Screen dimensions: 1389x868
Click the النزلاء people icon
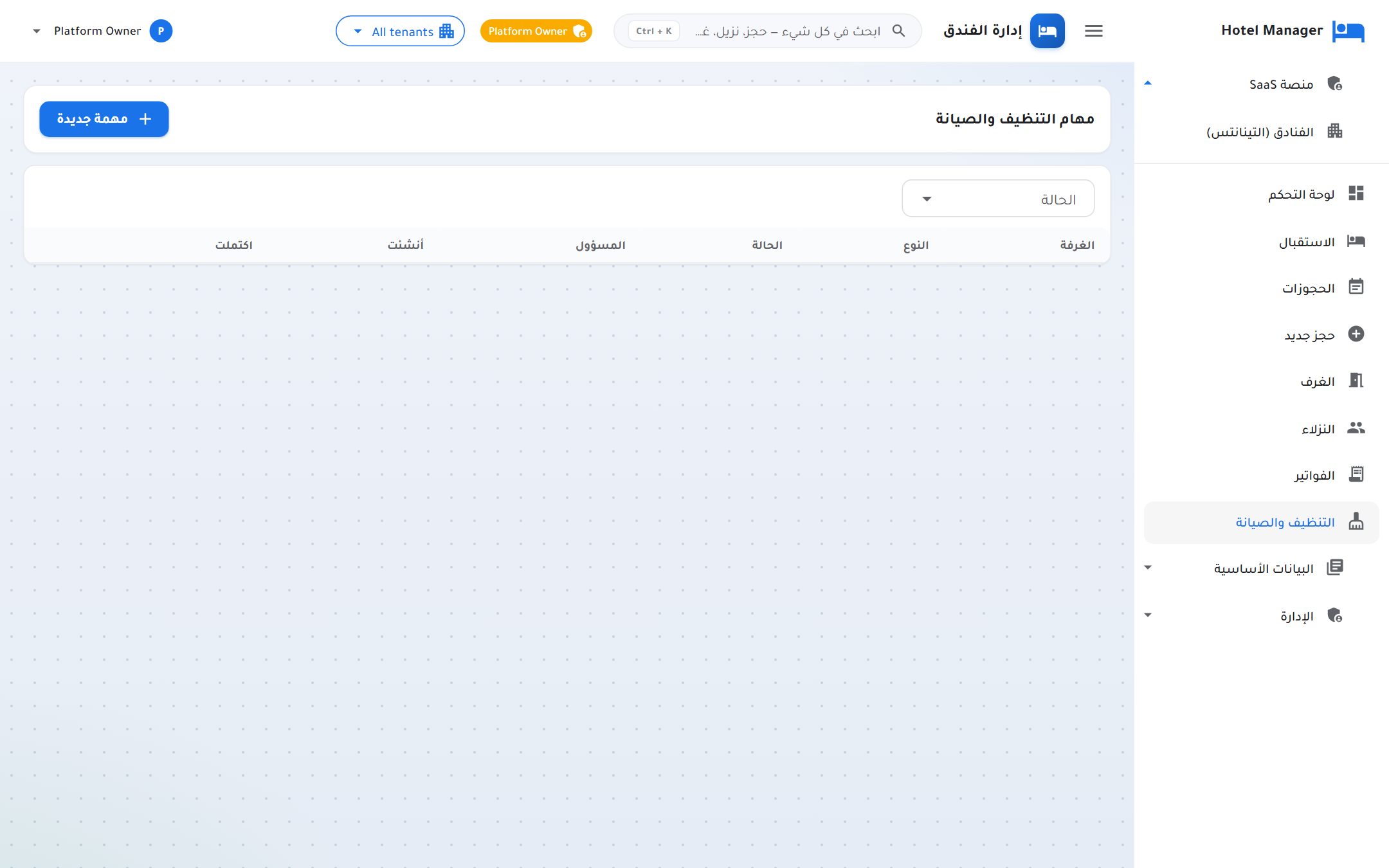1356,428
